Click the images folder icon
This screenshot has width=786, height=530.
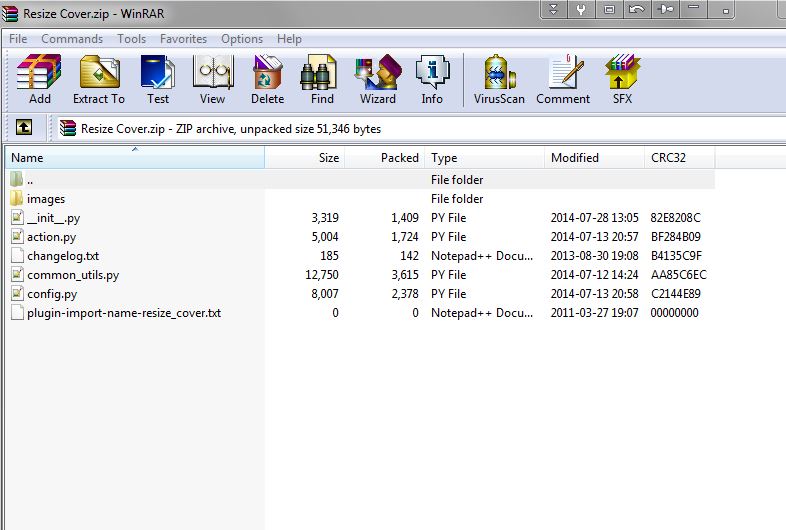point(17,199)
